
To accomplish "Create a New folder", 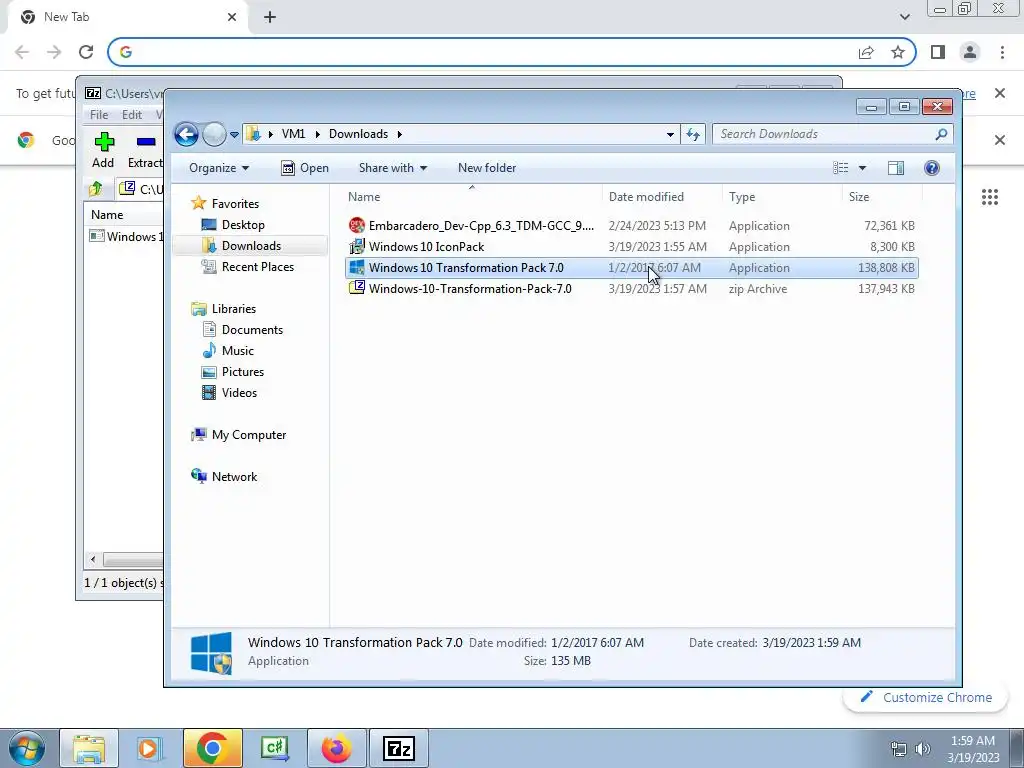I will [x=487, y=168].
